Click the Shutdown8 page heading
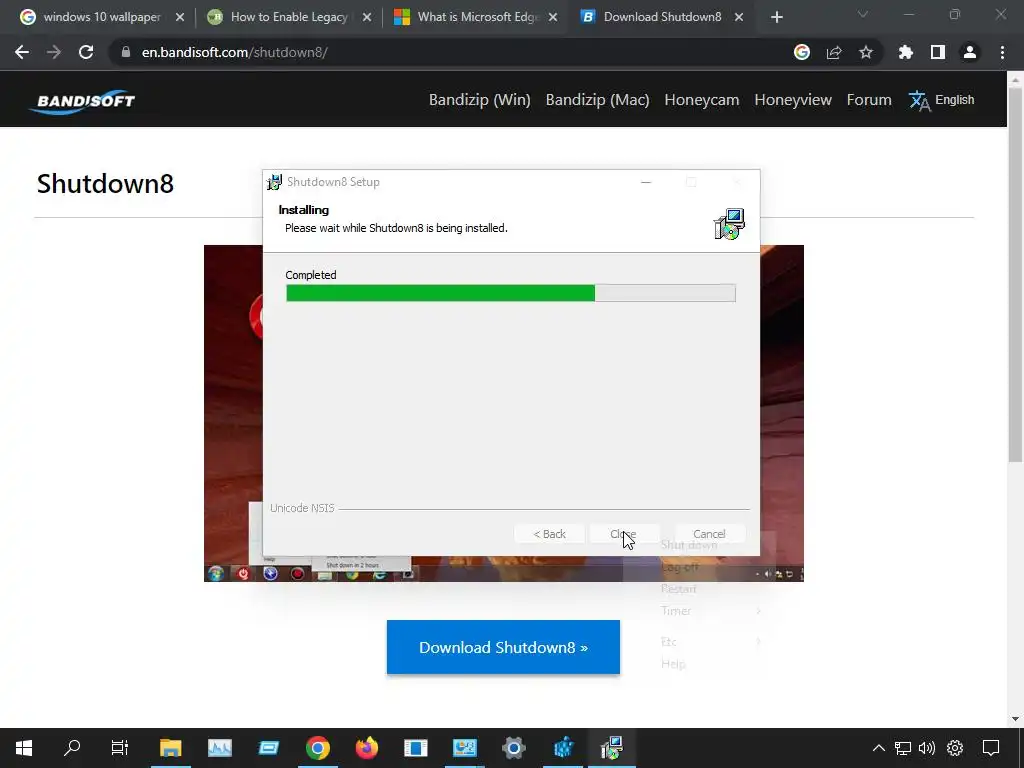Image resolution: width=1024 pixels, height=768 pixels. tap(105, 184)
